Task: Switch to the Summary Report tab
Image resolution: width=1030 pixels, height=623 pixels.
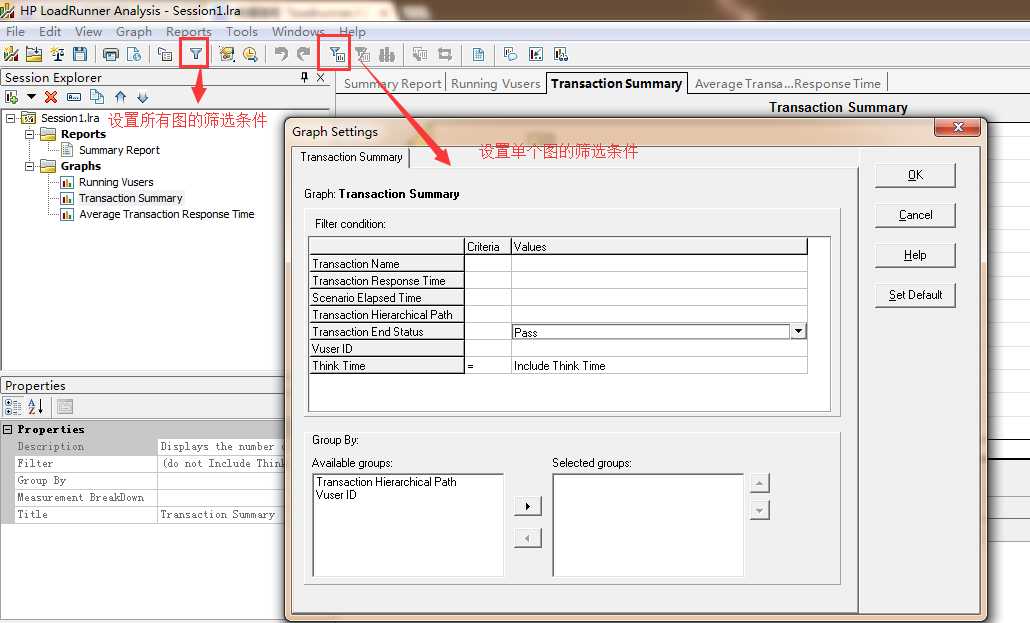Action: point(392,83)
